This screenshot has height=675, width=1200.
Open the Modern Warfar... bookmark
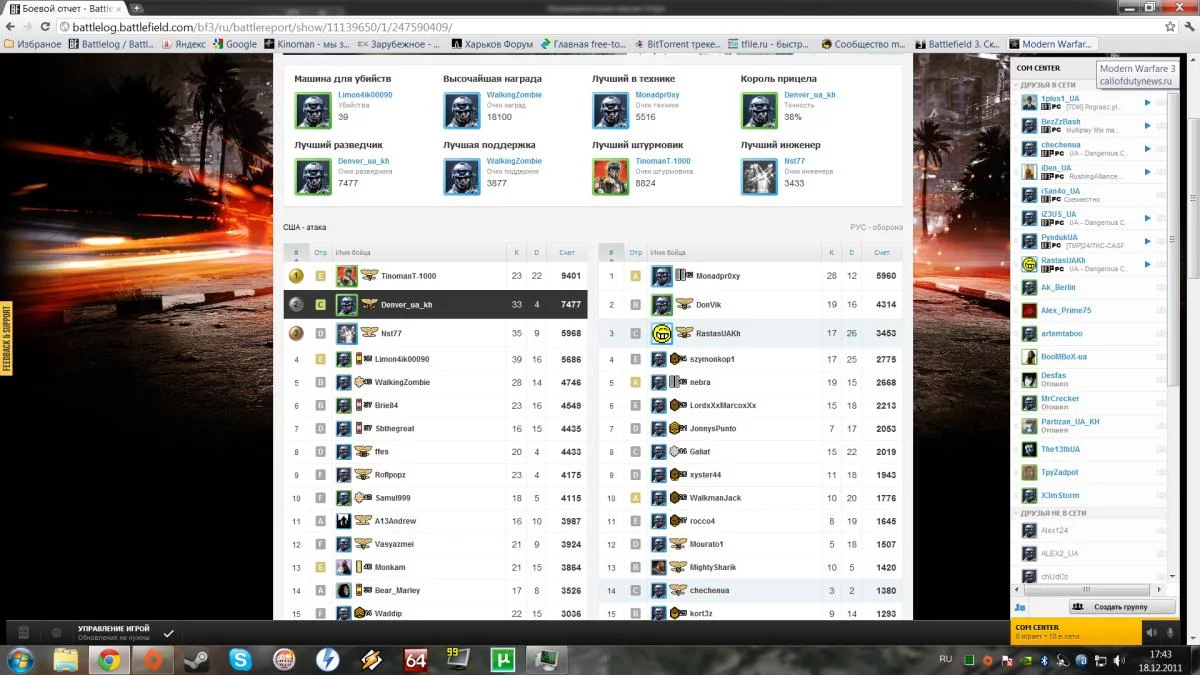click(1051, 44)
